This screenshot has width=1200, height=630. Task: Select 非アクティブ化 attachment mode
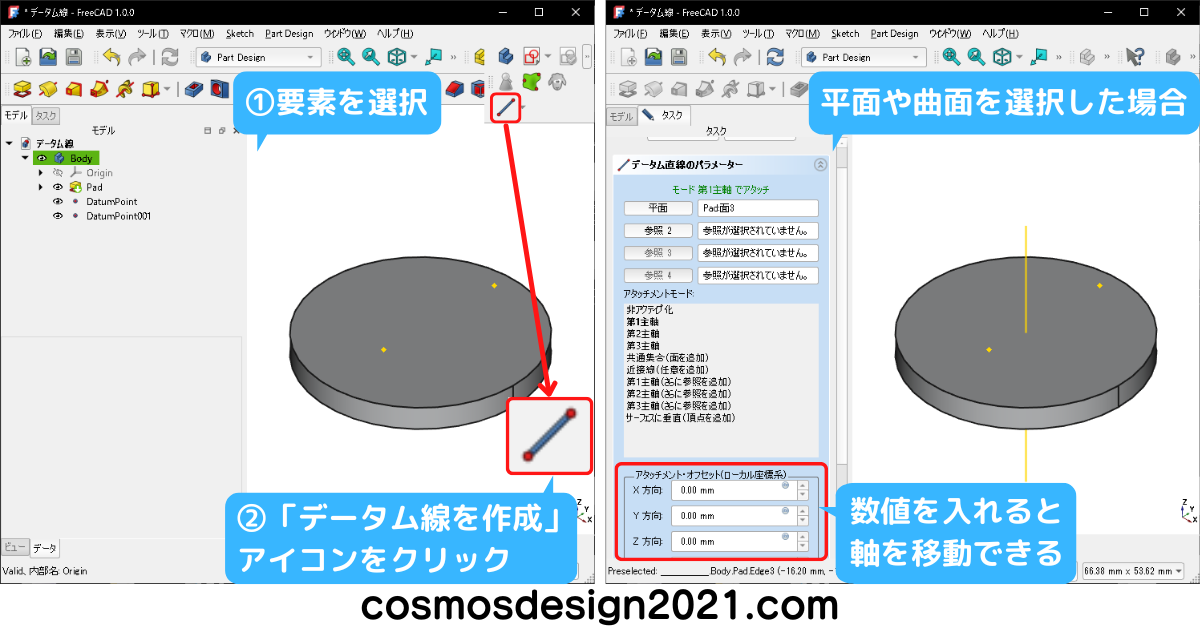click(x=649, y=310)
